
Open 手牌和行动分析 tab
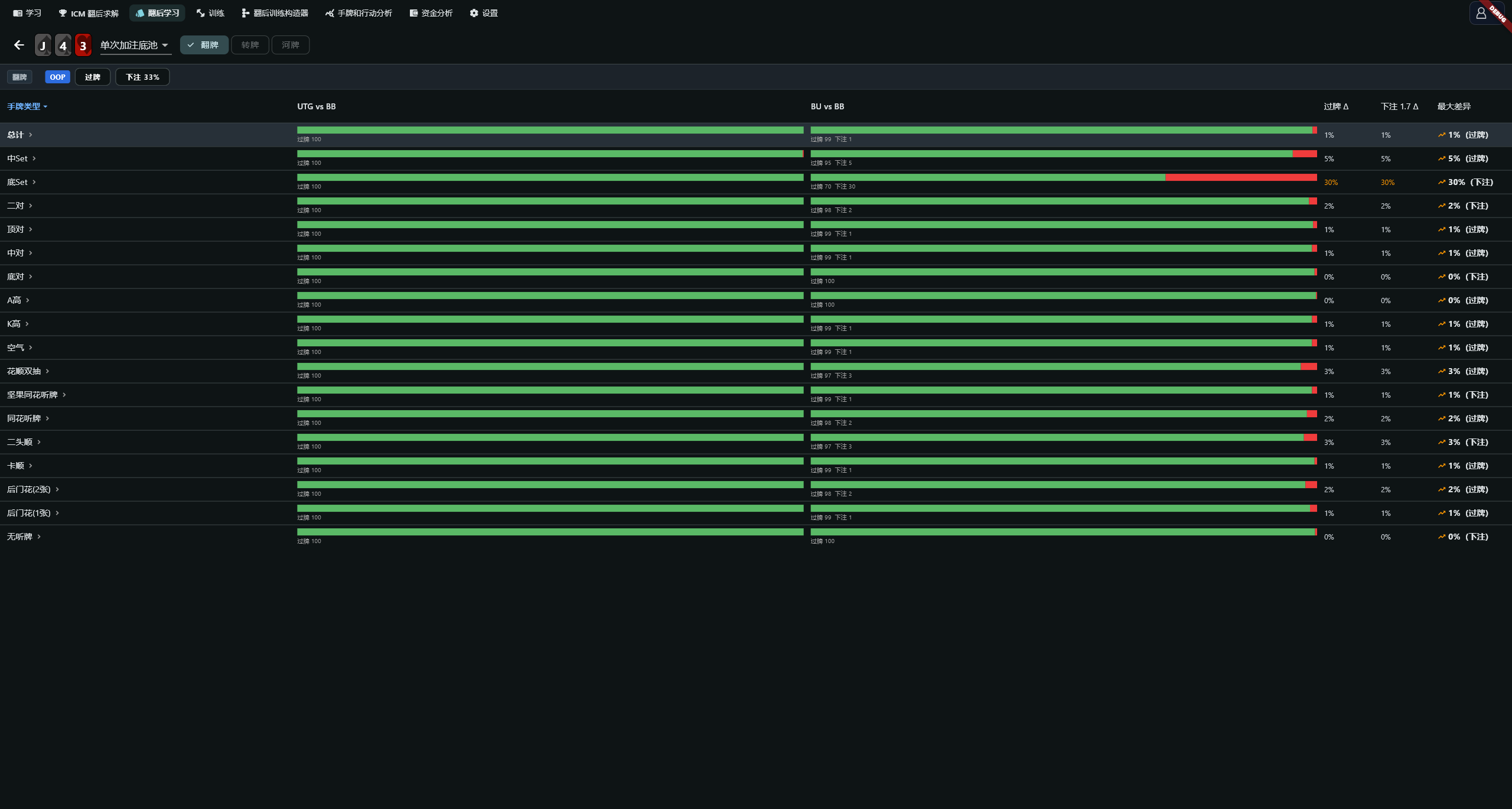(359, 13)
